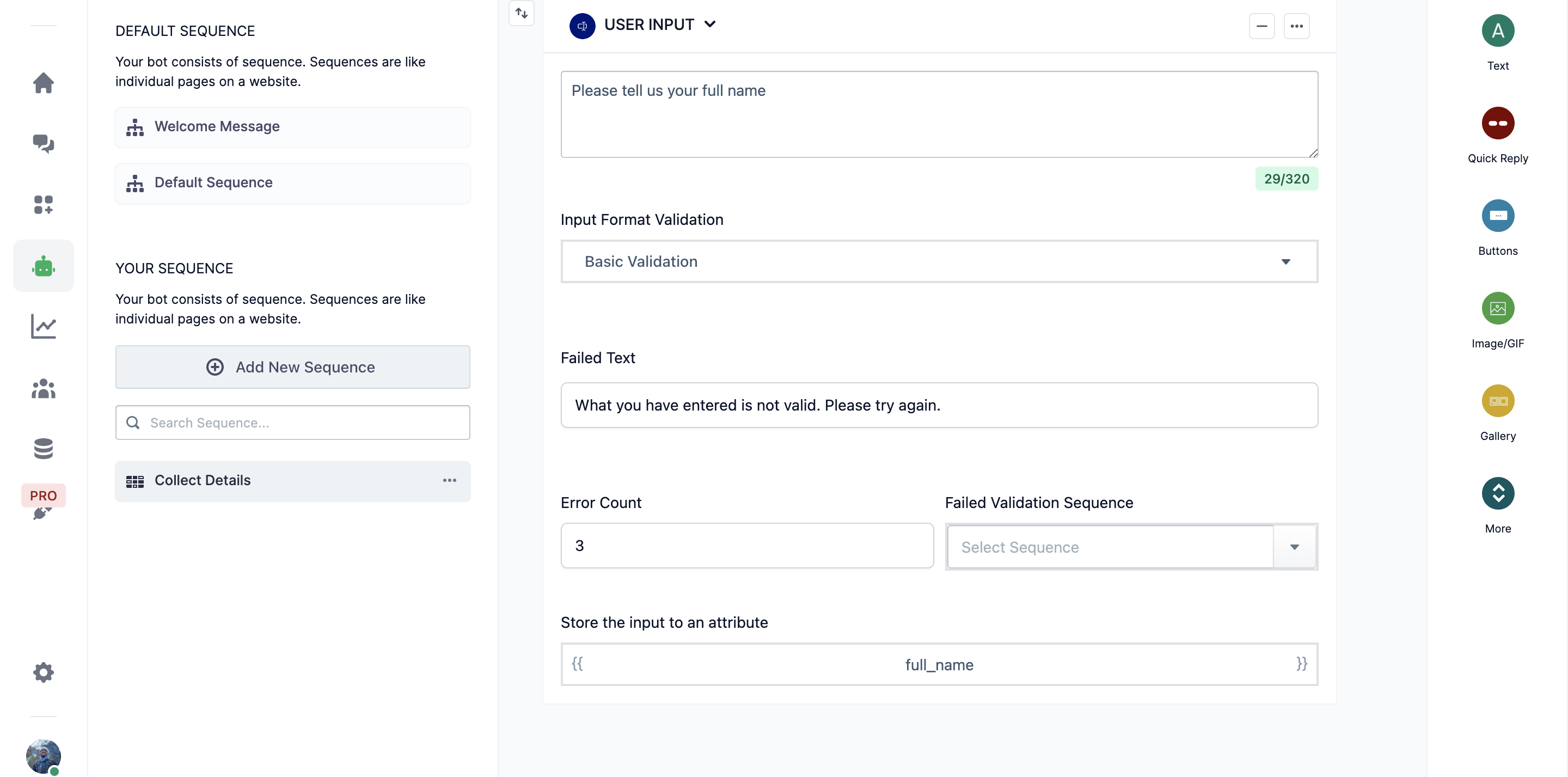Viewport: 1568px width, 777px height.
Task: Open the Home page from sidebar
Action: (43, 83)
